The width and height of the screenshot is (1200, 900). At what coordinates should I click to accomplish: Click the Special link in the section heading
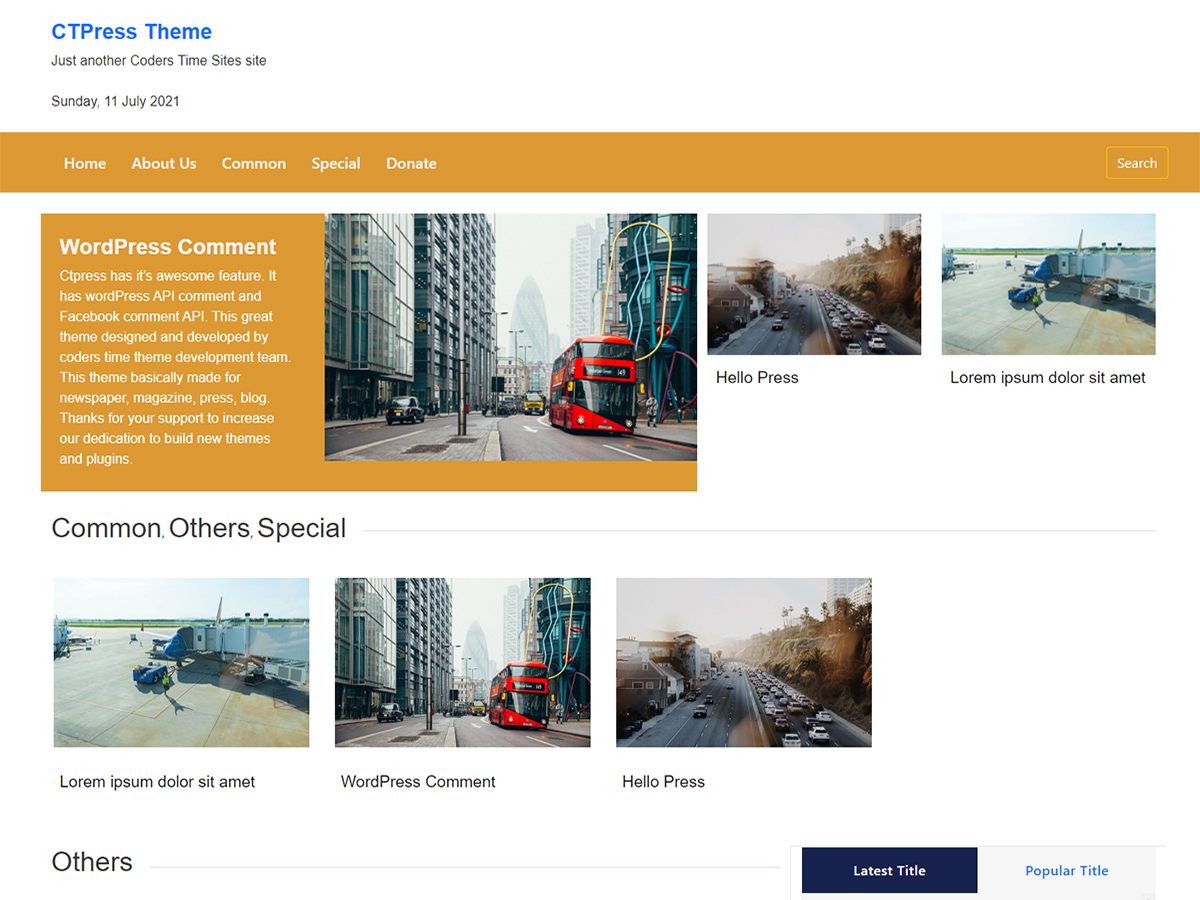click(x=301, y=529)
